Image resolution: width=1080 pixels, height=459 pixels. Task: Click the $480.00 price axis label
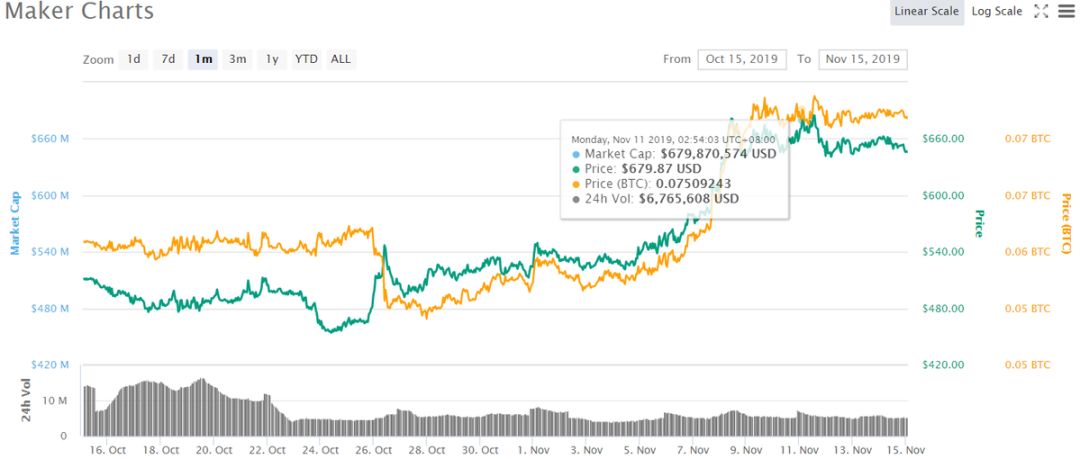click(943, 309)
